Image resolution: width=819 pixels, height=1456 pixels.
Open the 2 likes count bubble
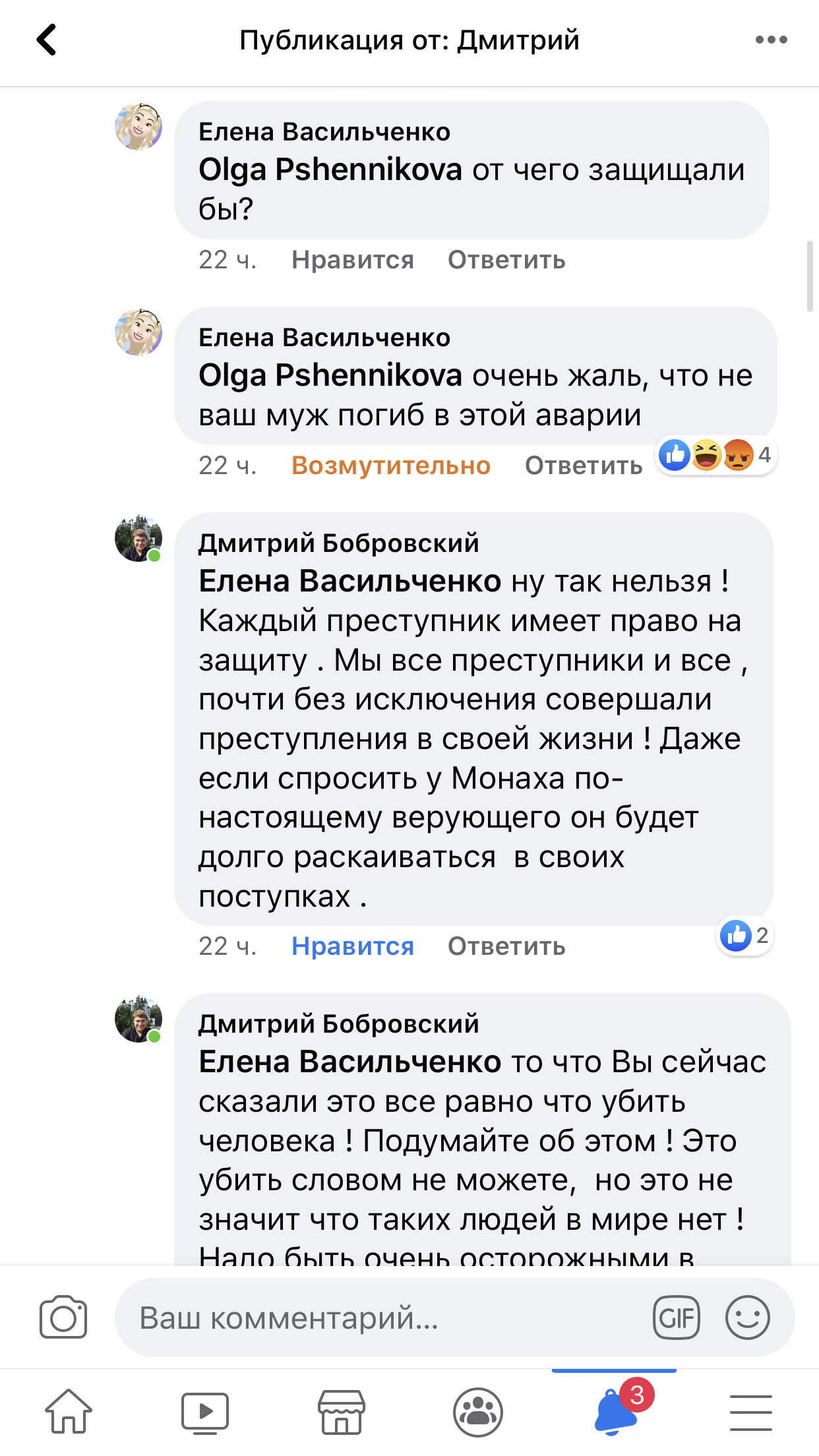pyautogui.click(x=745, y=935)
